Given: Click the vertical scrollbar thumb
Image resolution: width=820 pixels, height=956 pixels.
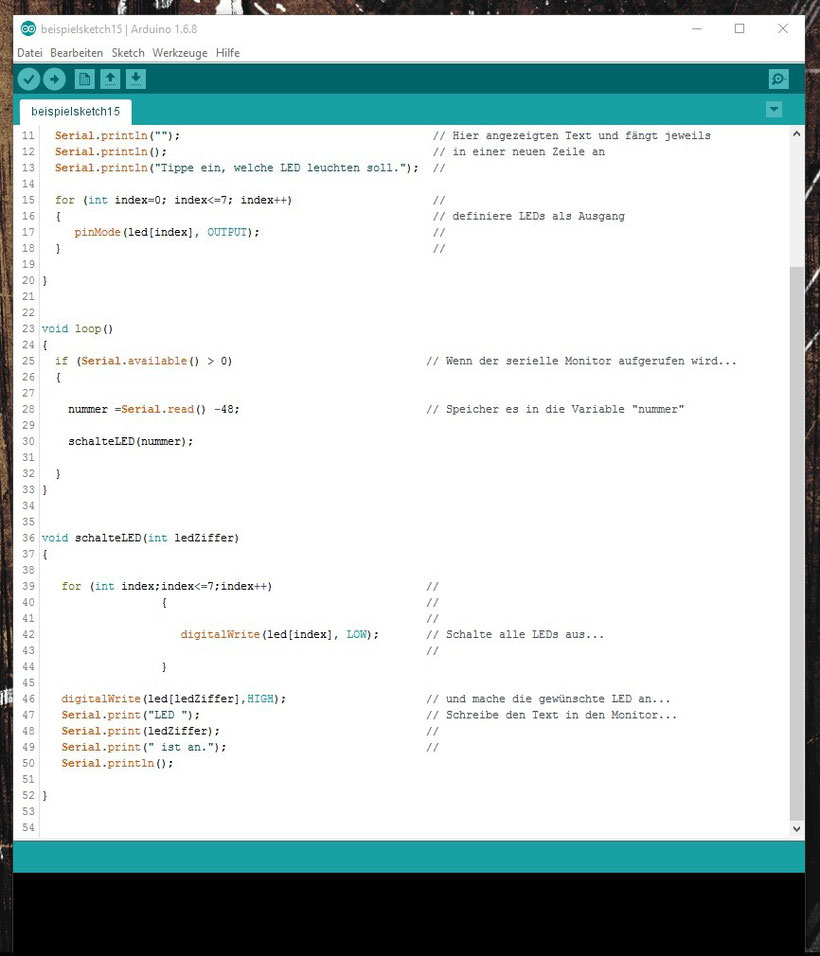Looking at the screenshot, I should pos(796,543).
